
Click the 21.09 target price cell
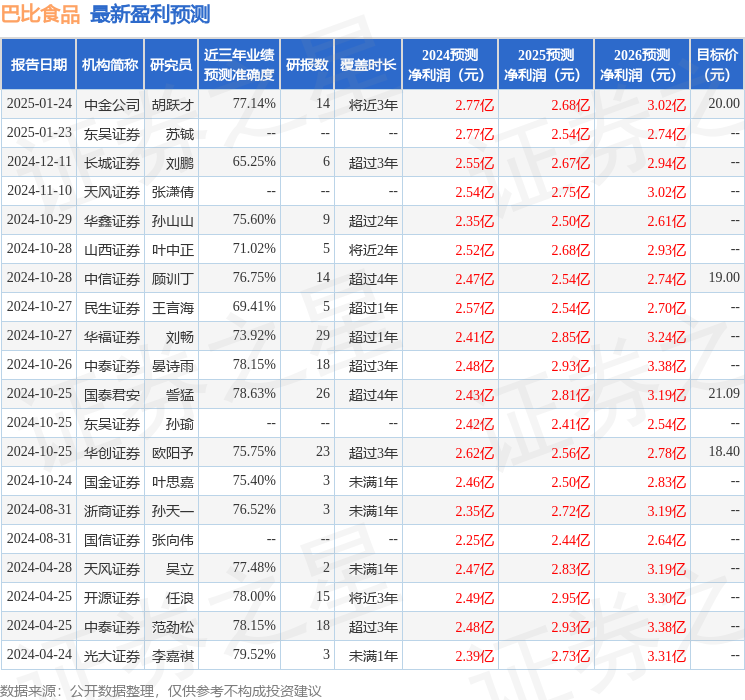722,394
